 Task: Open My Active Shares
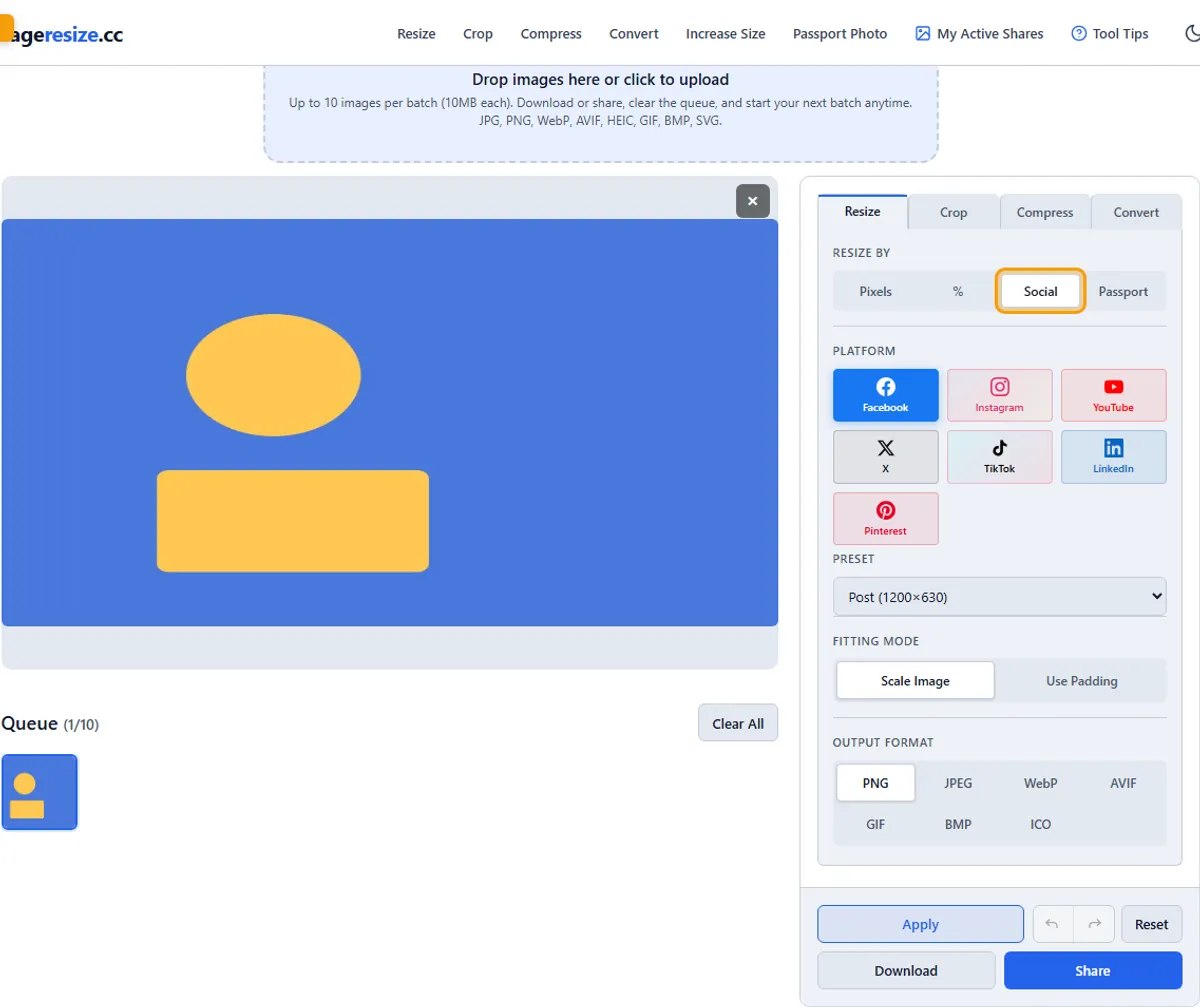click(x=979, y=33)
